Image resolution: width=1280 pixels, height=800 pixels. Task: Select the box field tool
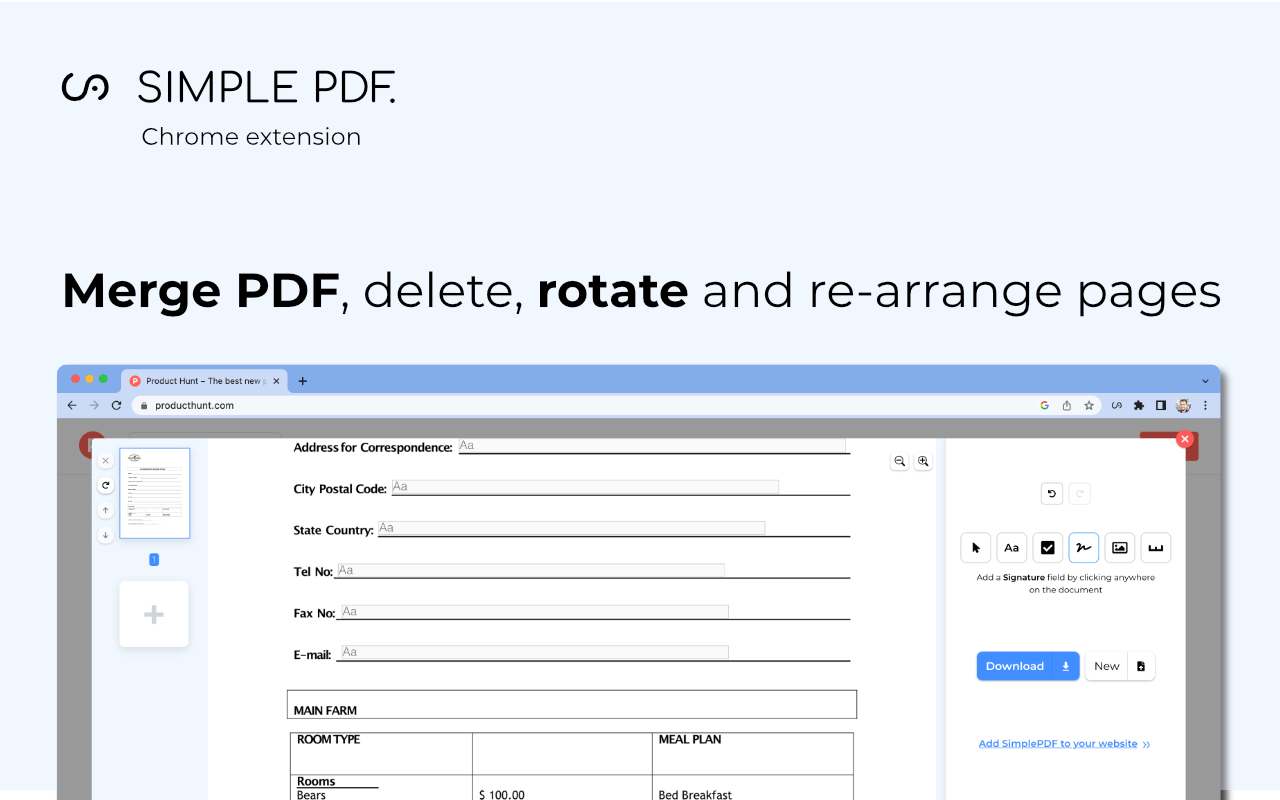[1156, 548]
